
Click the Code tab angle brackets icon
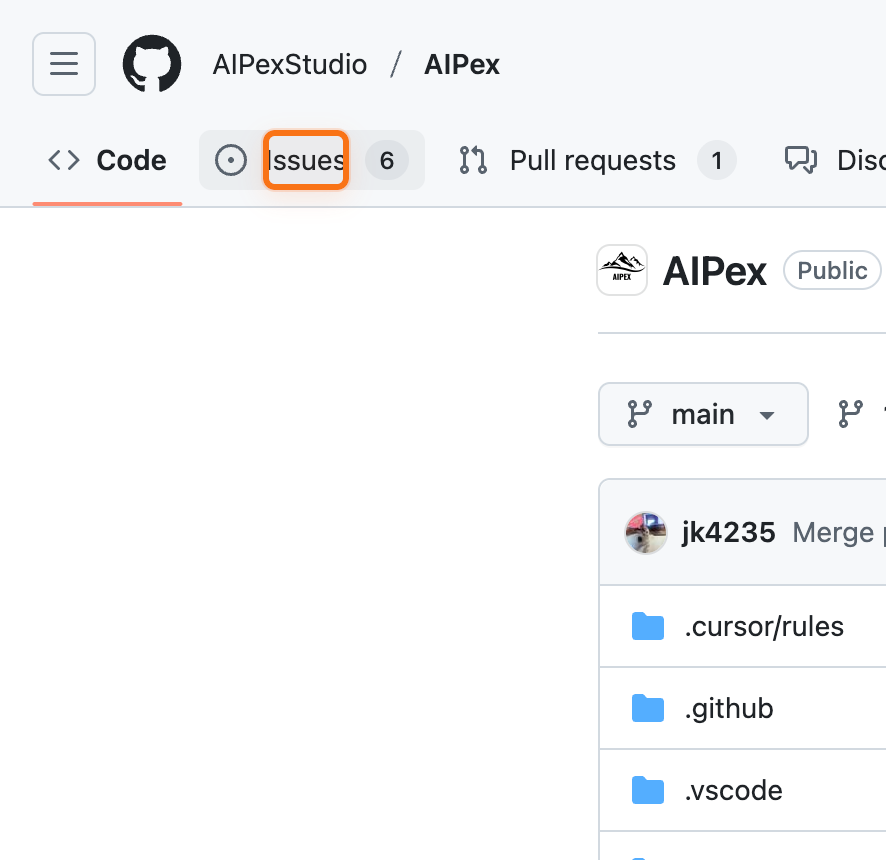click(x=64, y=160)
